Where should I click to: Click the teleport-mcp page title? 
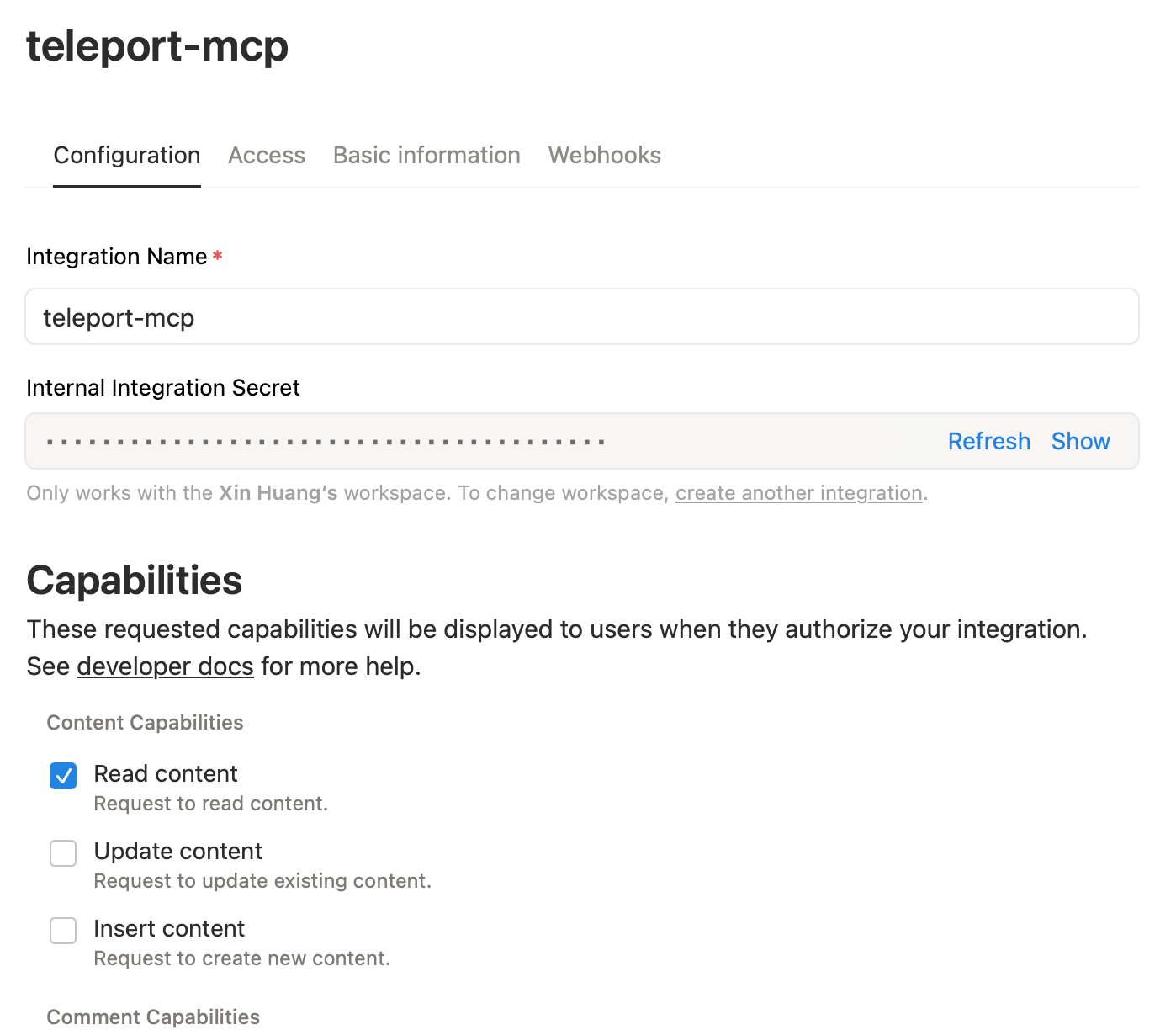pos(156,46)
